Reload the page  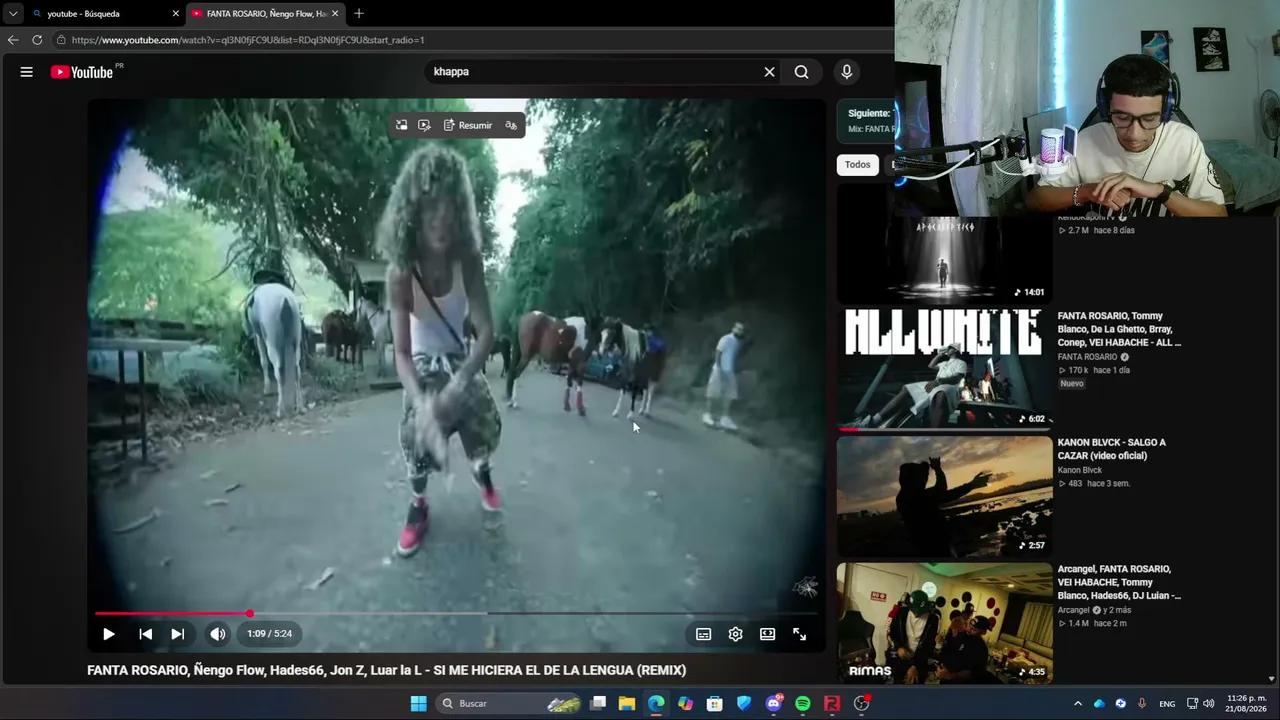(x=37, y=40)
